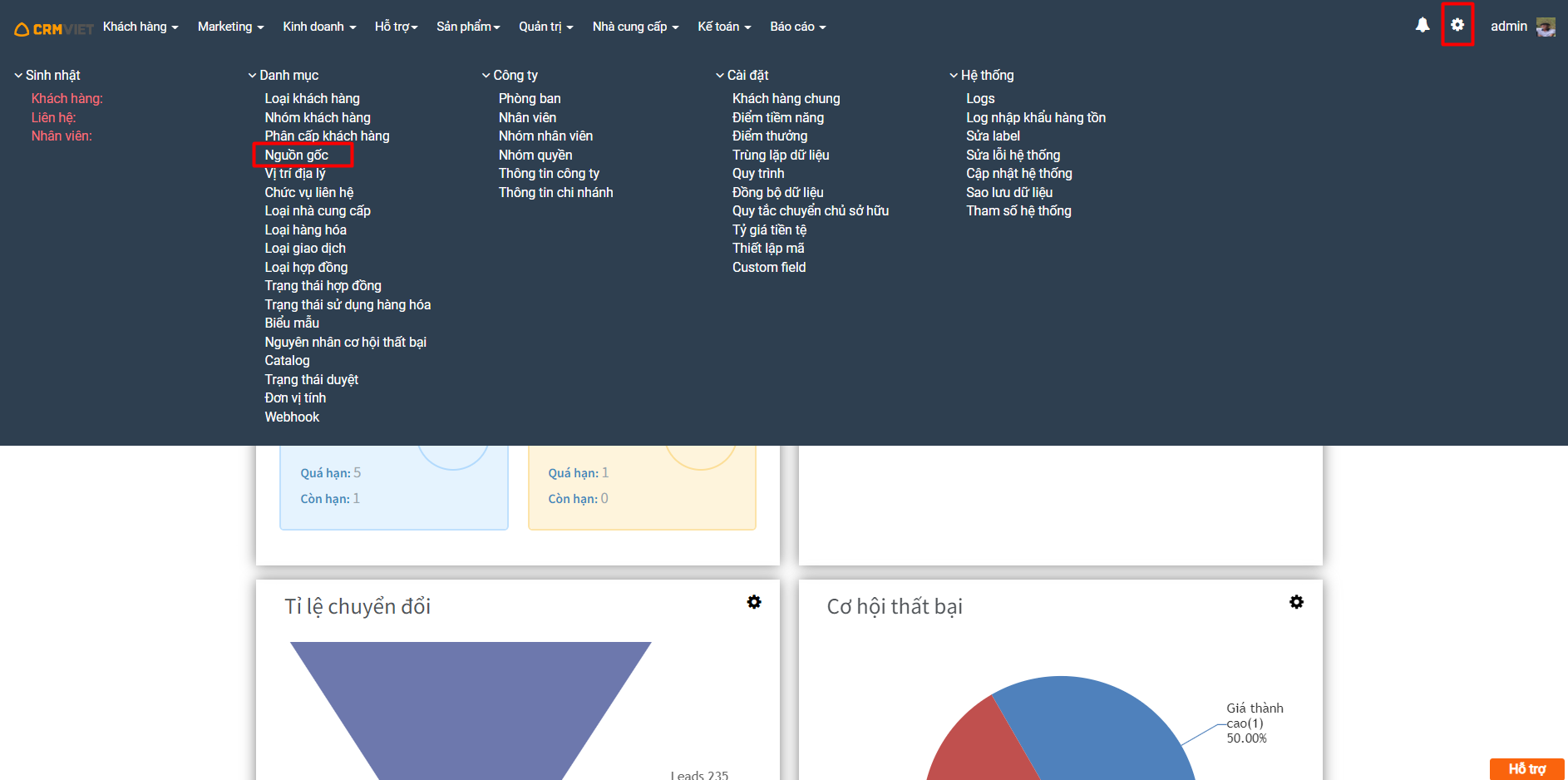1568x780 pixels.
Task: Open Phòng ban under Công ty
Action: point(530,99)
